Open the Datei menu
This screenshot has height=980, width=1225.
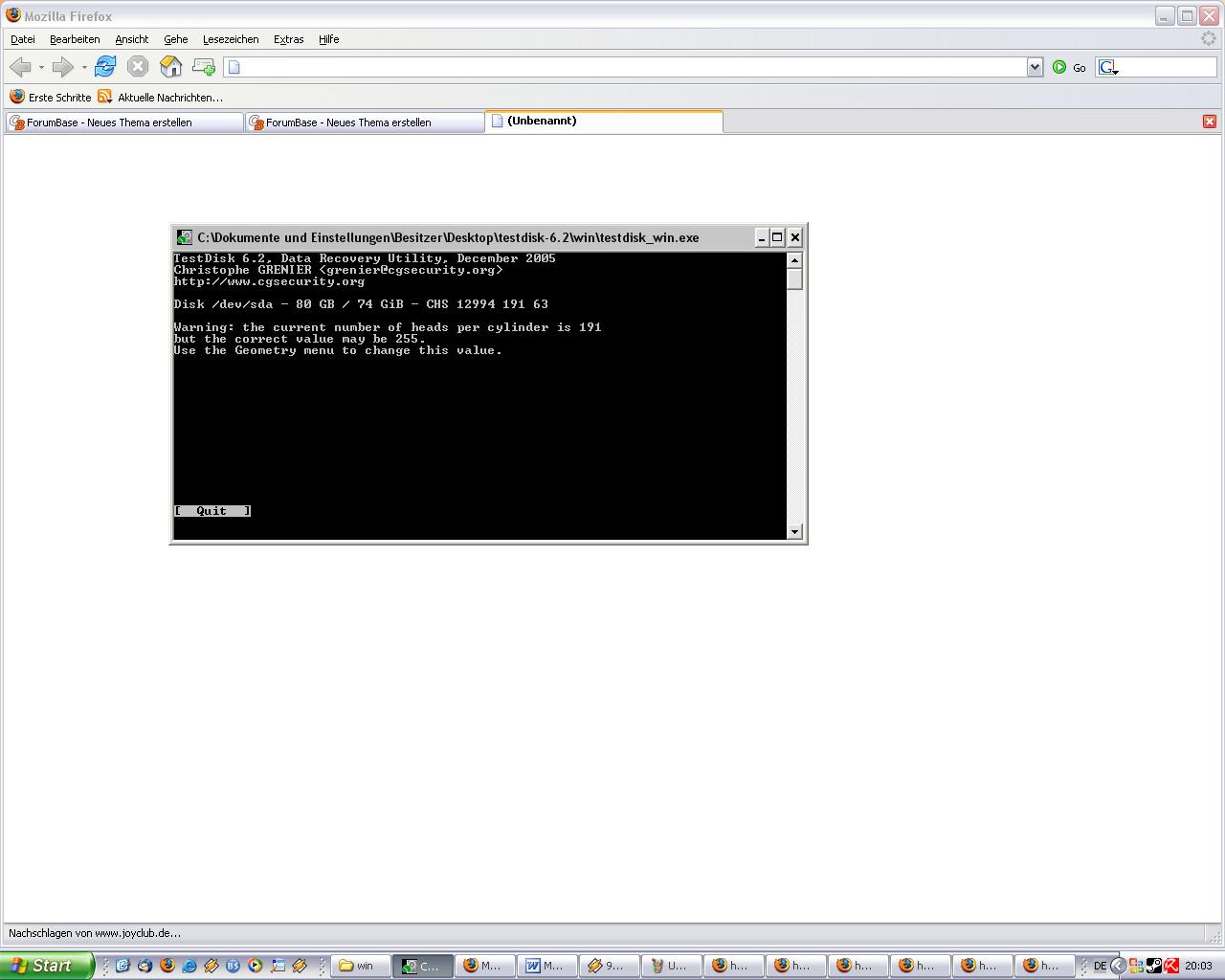(x=23, y=39)
